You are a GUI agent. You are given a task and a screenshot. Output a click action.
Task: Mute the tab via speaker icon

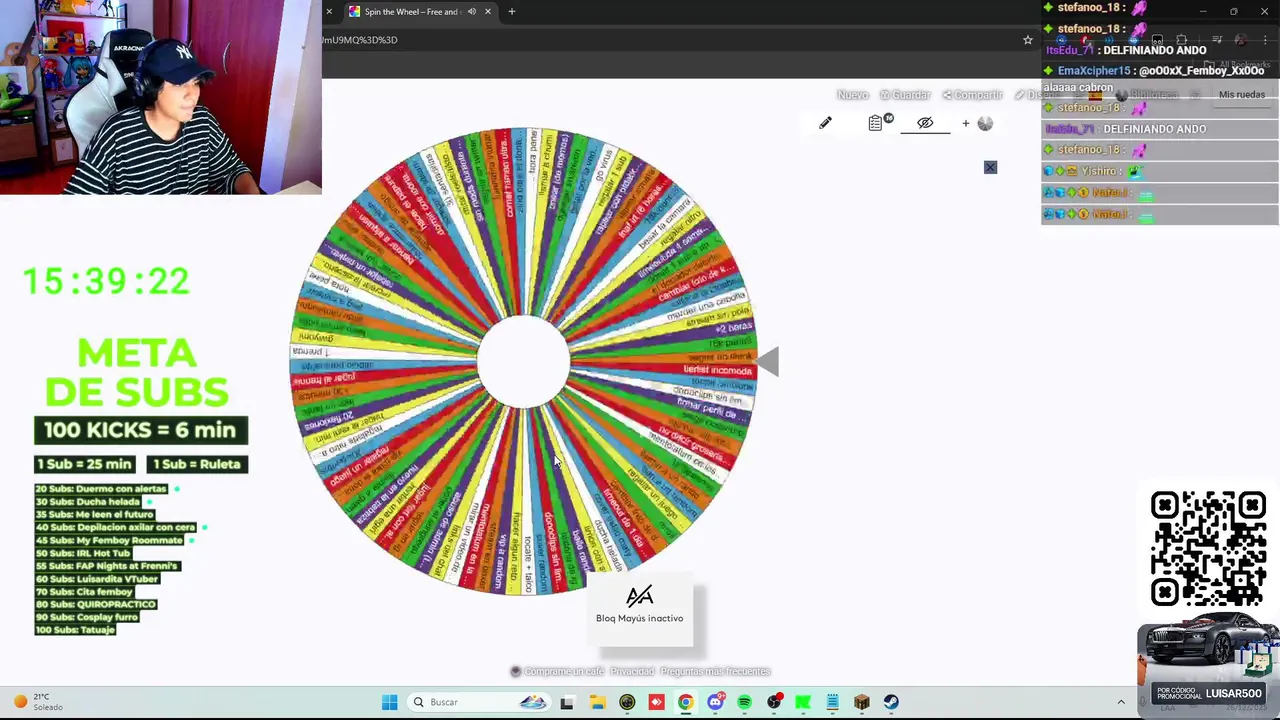click(472, 12)
